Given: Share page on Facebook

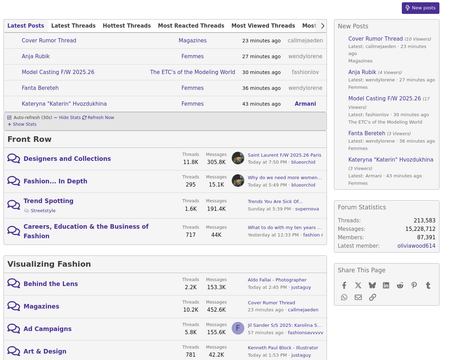Looking at the screenshot, I should pos(344,285).
